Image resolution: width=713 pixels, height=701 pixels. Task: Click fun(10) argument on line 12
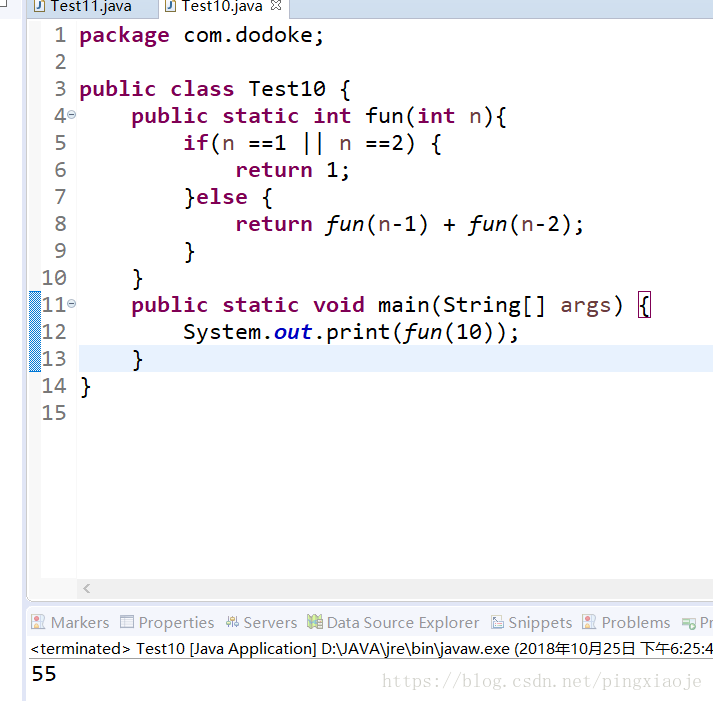448,332
